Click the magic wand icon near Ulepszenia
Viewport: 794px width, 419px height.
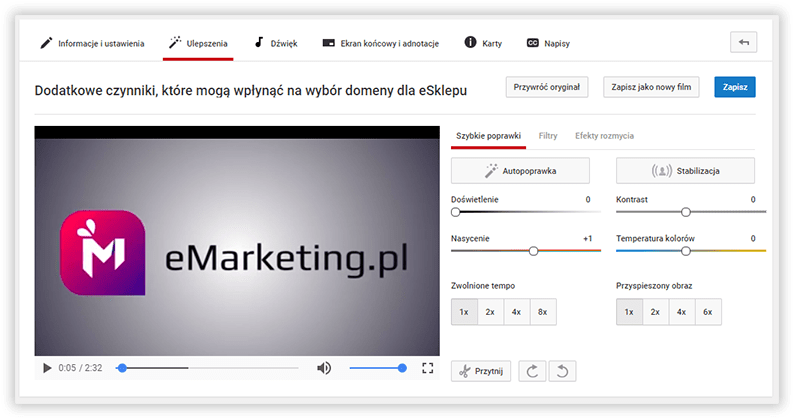coord(175,43)
